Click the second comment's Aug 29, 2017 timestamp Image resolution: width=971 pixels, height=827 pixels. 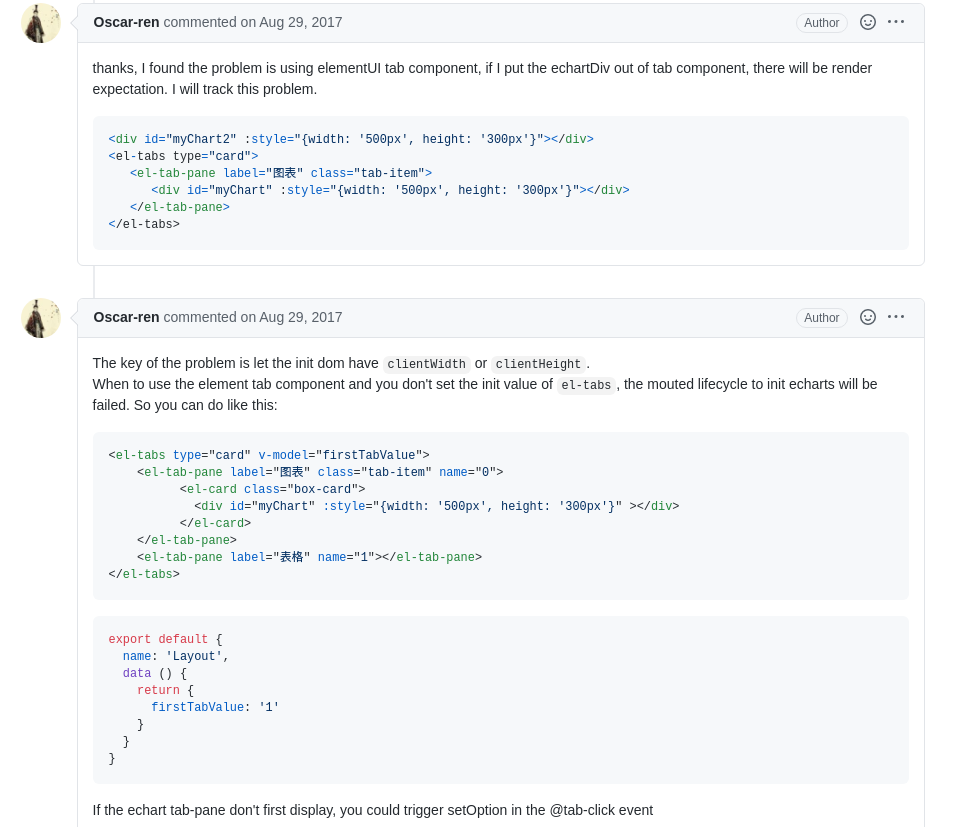click(x=300, y=317)
